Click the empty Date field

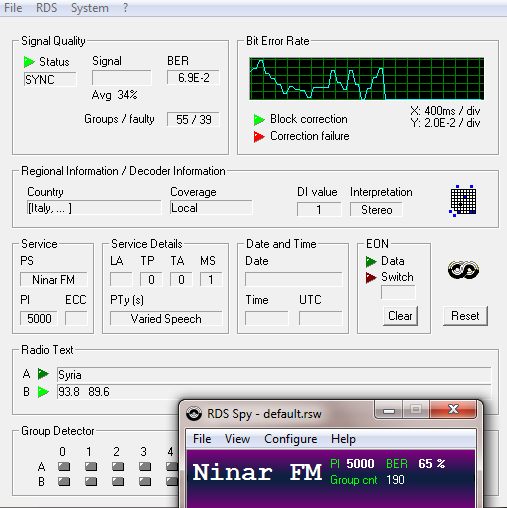click(294, 279)
